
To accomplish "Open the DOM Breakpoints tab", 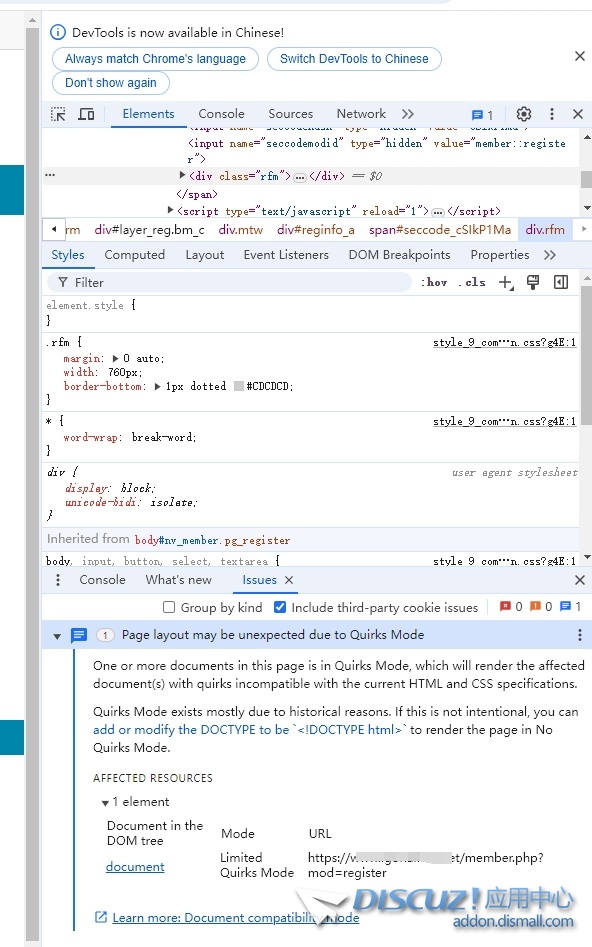I will (399, 255).
